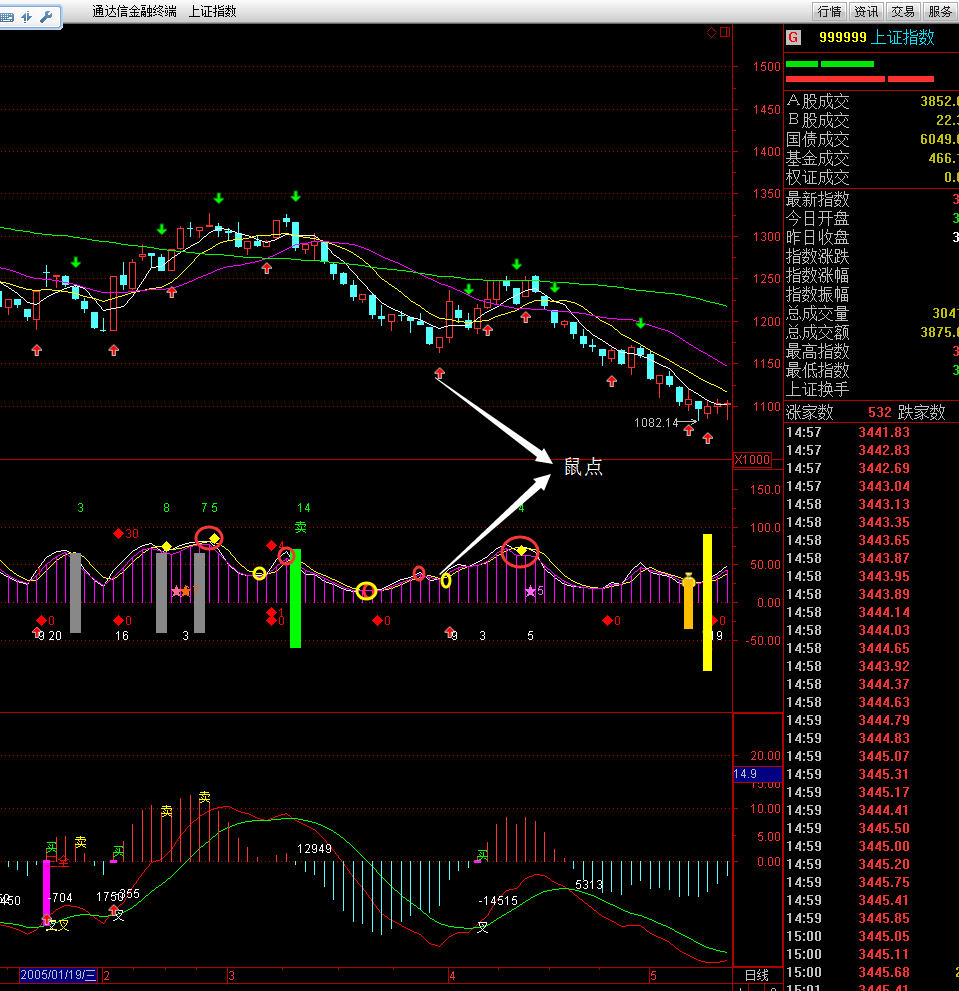Click the 上证指数 title in the quote panel
The width and height of the screenshot is (959, 991).
coord(903,38)
